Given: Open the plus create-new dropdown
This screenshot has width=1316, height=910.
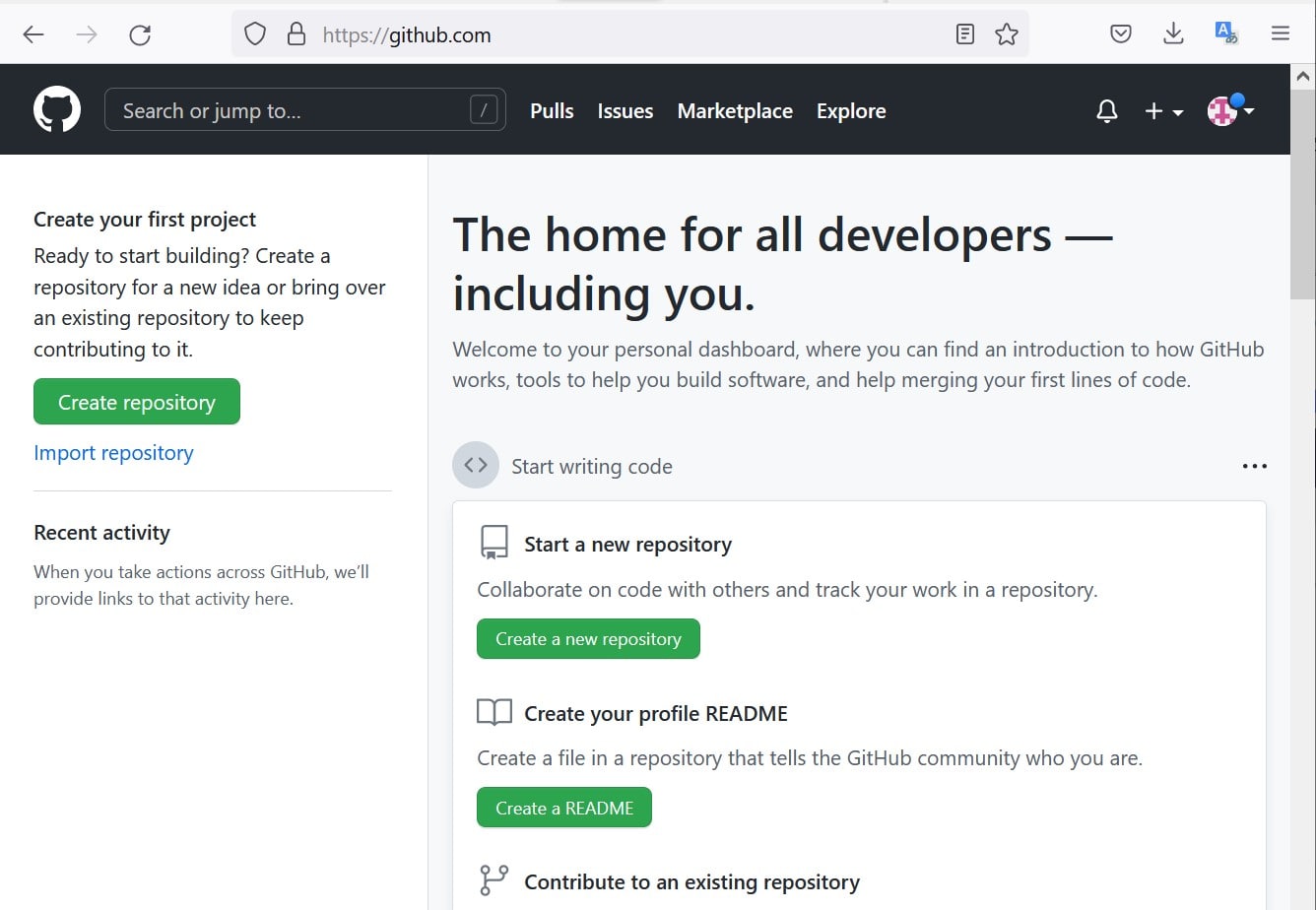Looking at the screenshot, I should pyautogui.click(x=1164, y=111).
